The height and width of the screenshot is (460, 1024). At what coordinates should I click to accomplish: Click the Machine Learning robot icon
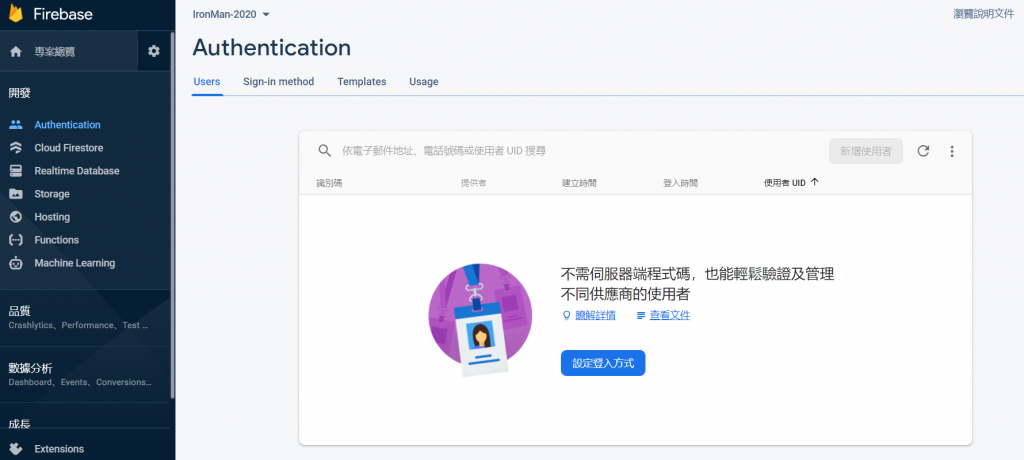[x=16, y=263]
